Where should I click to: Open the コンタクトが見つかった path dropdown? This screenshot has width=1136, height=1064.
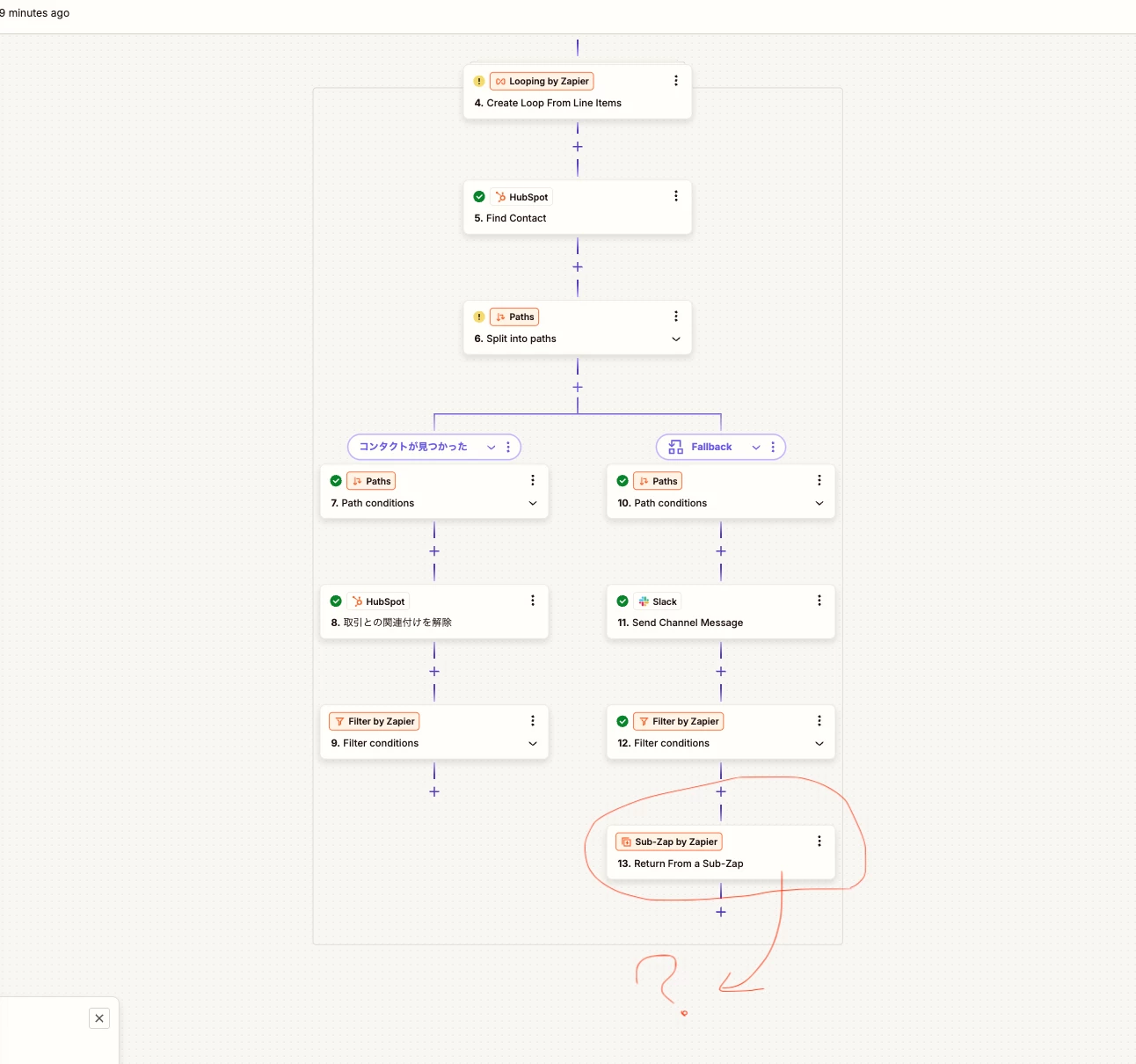click(492, 447)
